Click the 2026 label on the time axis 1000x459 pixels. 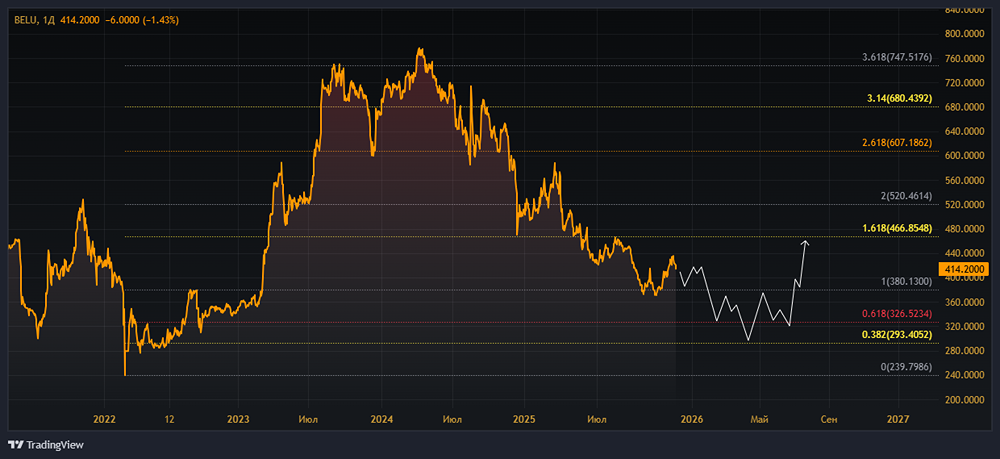click(x=691, y=419)
